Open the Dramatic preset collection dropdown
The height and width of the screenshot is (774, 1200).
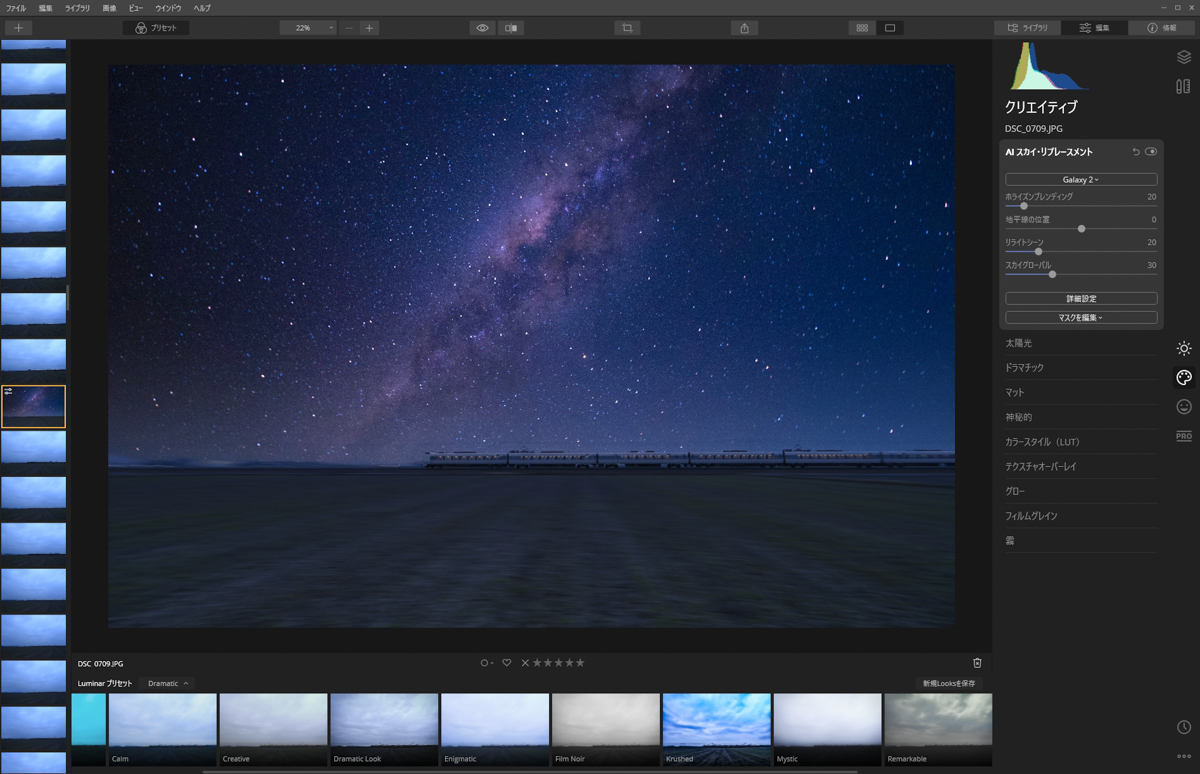pyautogui.click(x=168, y=684)
